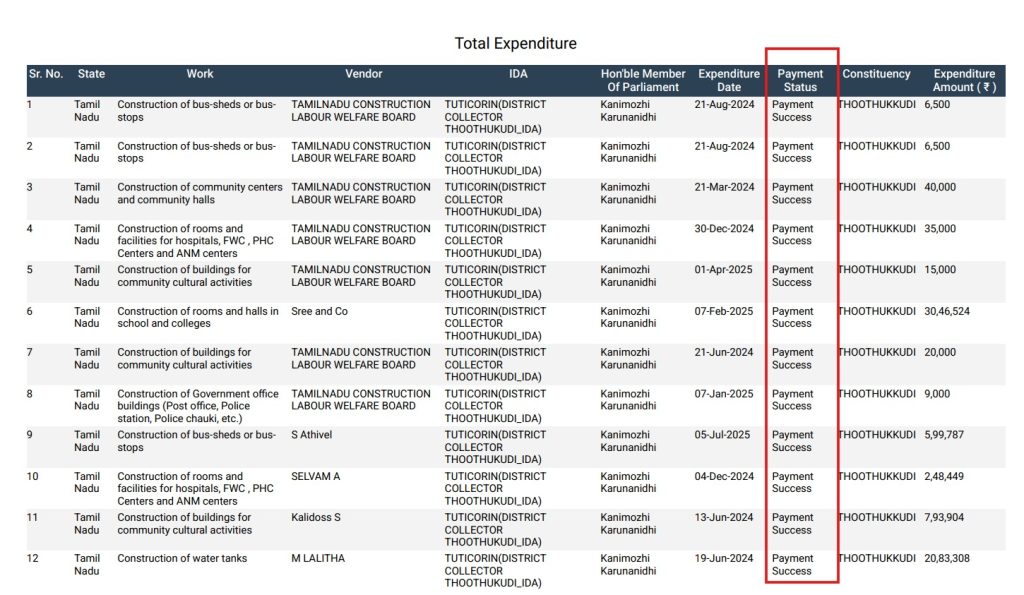Select the IDA column header
Viewport: 1024px width, 595px height.
pyautogui.click(x=518, y=74)
